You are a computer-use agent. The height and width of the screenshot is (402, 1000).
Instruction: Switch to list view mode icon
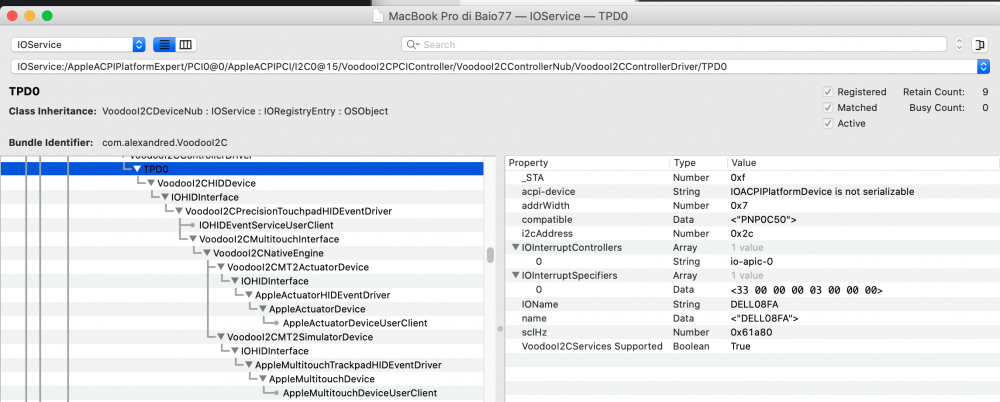[x=165, y=45]
